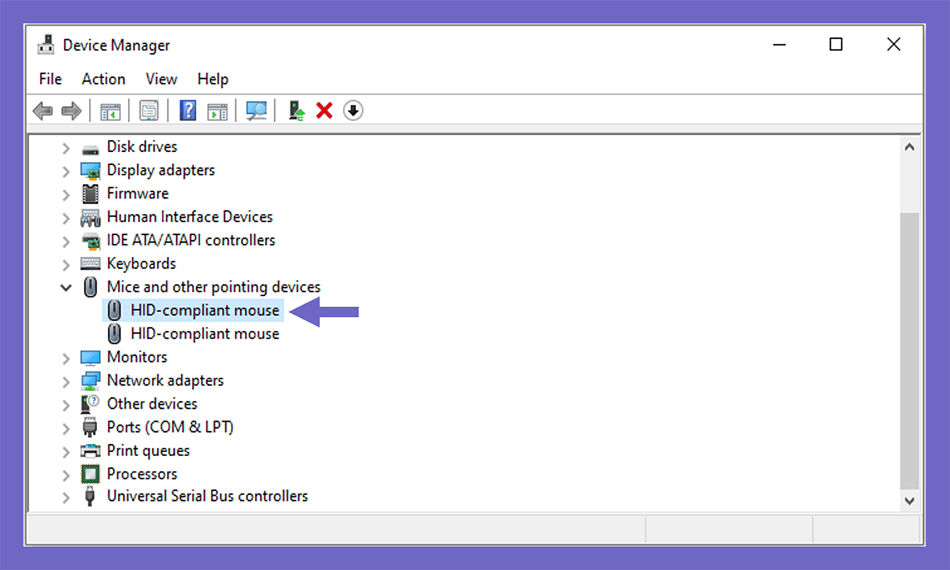This screenshot has width=950, height=570.
Task: Click the Keyboards category icon
Action: 90,263
